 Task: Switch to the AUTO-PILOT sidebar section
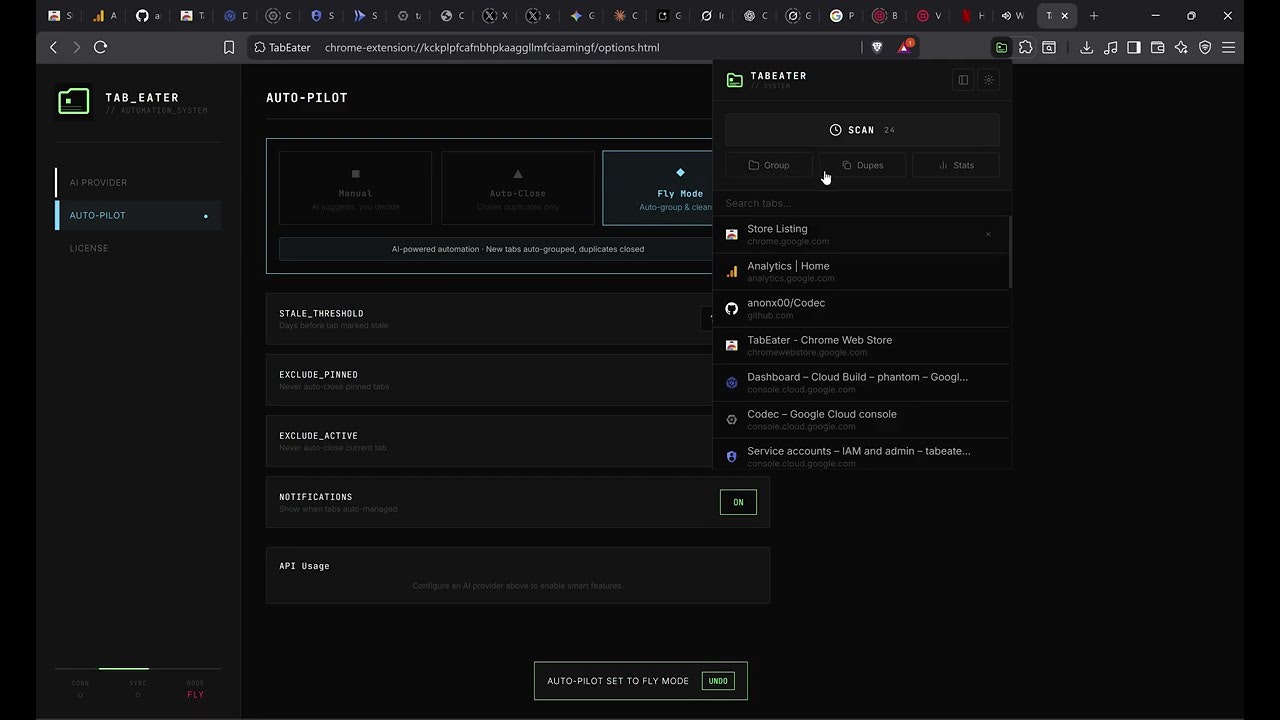pyautogui.click(x=139, y=215)
